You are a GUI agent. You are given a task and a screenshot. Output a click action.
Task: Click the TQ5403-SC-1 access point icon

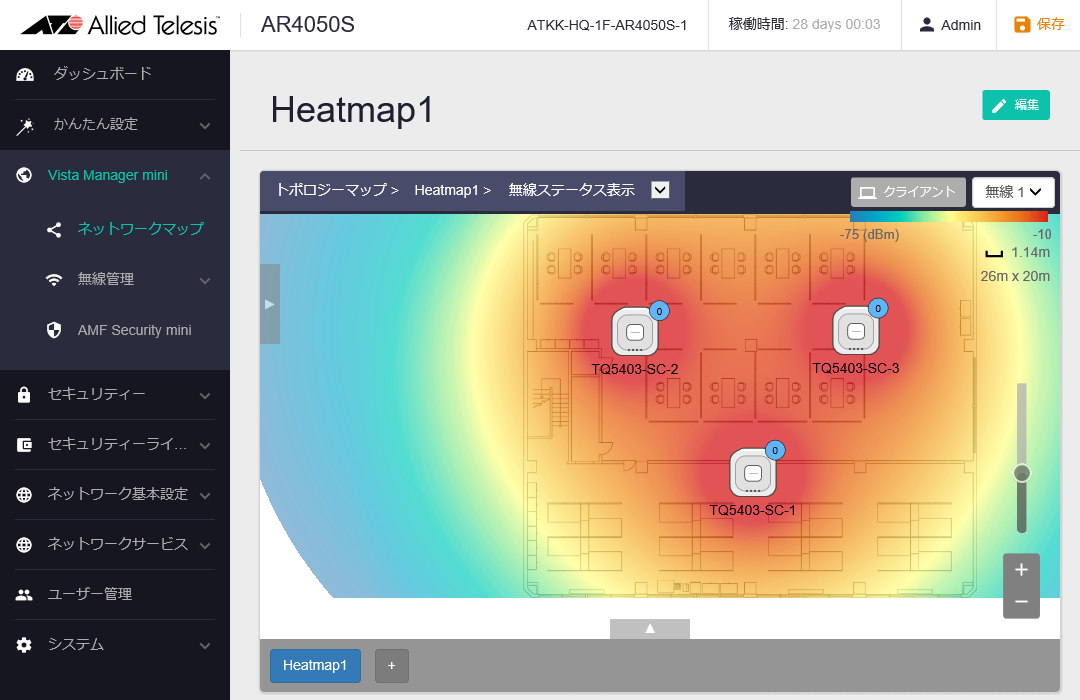pos(753,473)
